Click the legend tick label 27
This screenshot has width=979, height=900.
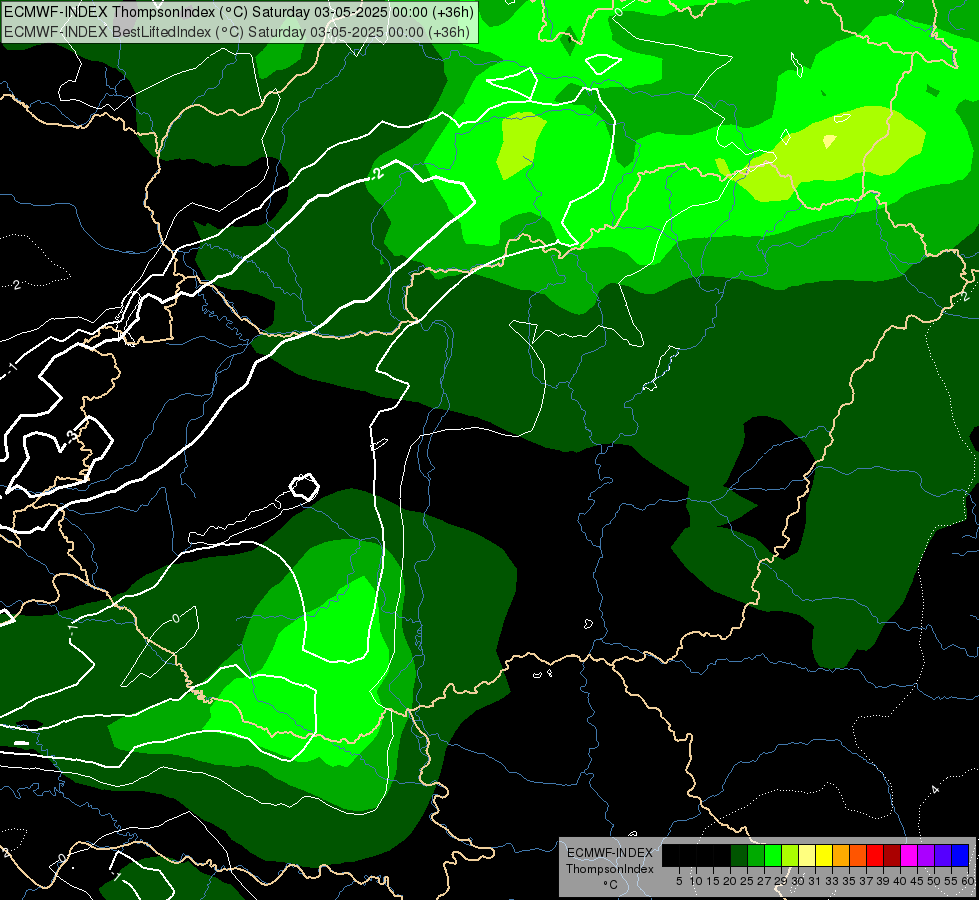pos(764,881)
